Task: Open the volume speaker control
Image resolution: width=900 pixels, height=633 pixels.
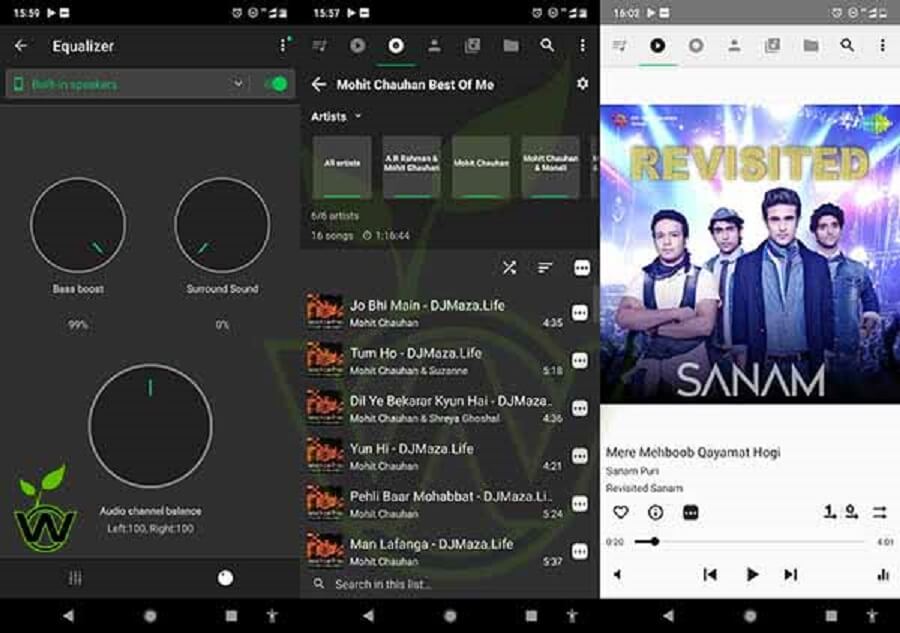Action: pyautogui.click(x=618, y=574)
